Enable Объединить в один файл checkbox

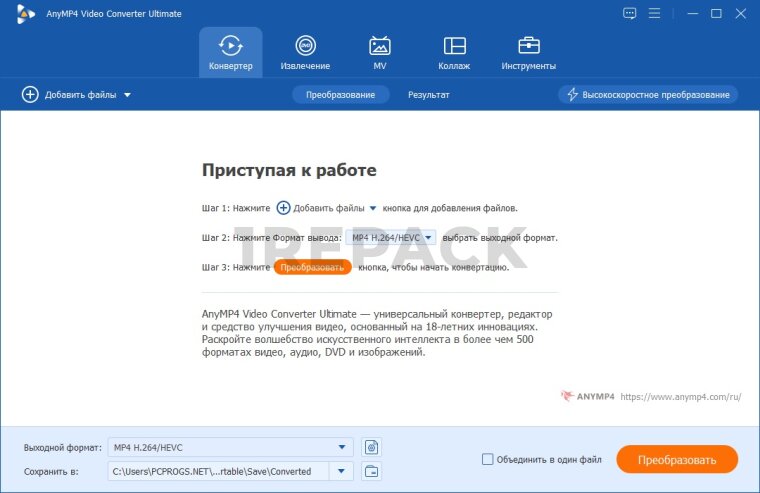[488, 460]
